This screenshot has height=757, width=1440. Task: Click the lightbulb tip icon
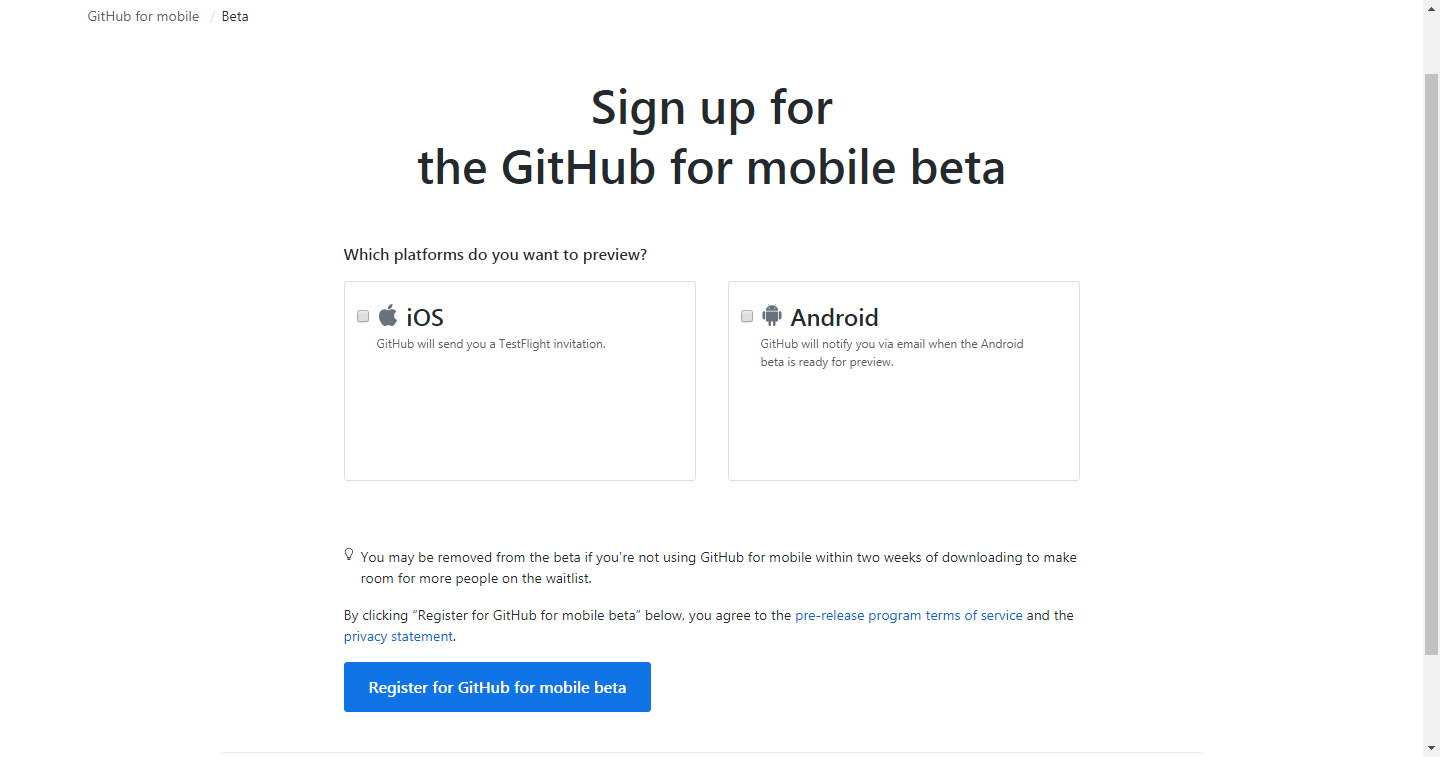(349, 554)
